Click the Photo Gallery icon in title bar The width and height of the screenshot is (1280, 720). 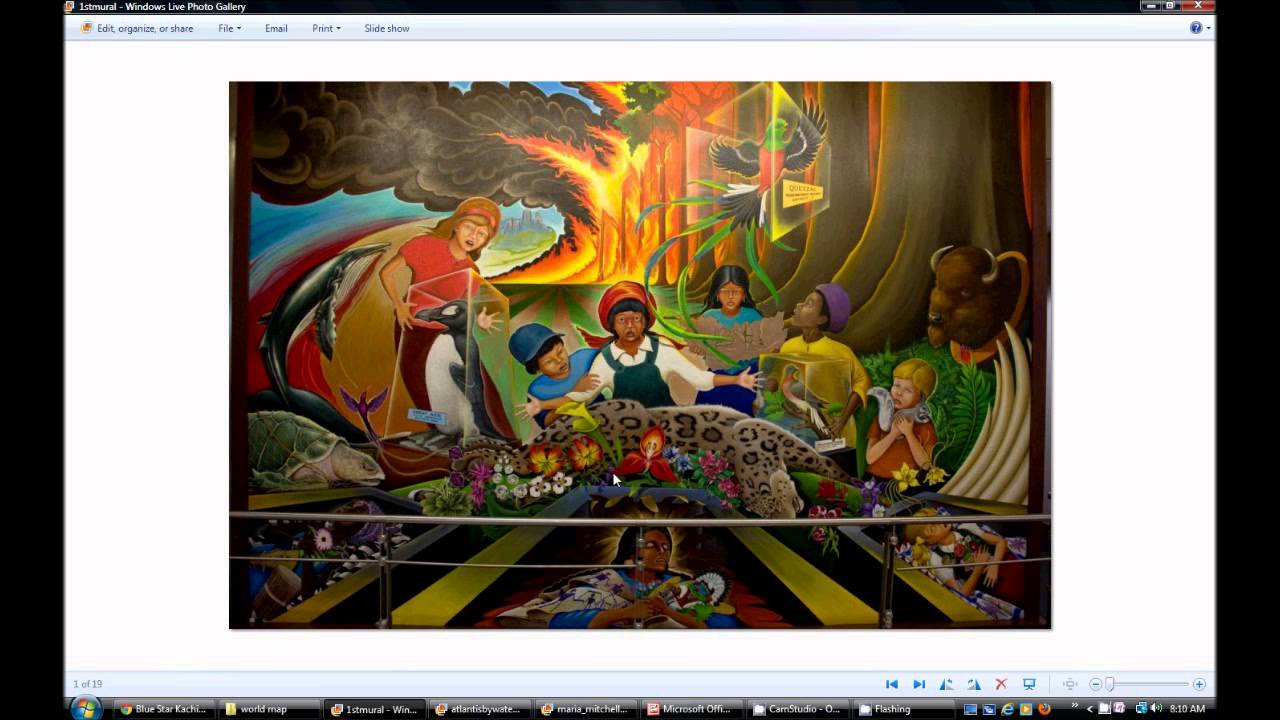pos(70,6)
